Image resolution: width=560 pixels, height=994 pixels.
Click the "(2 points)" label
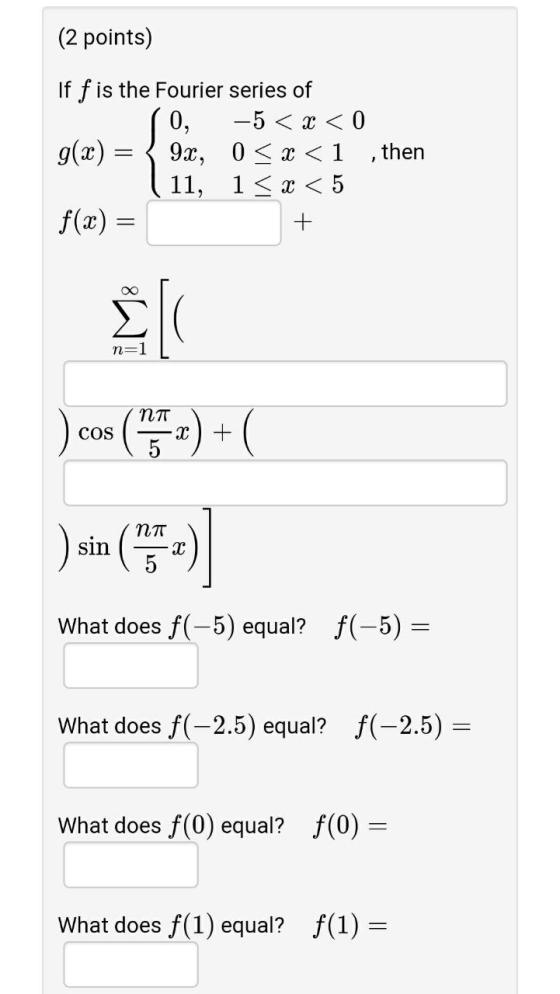coord(105,39)
